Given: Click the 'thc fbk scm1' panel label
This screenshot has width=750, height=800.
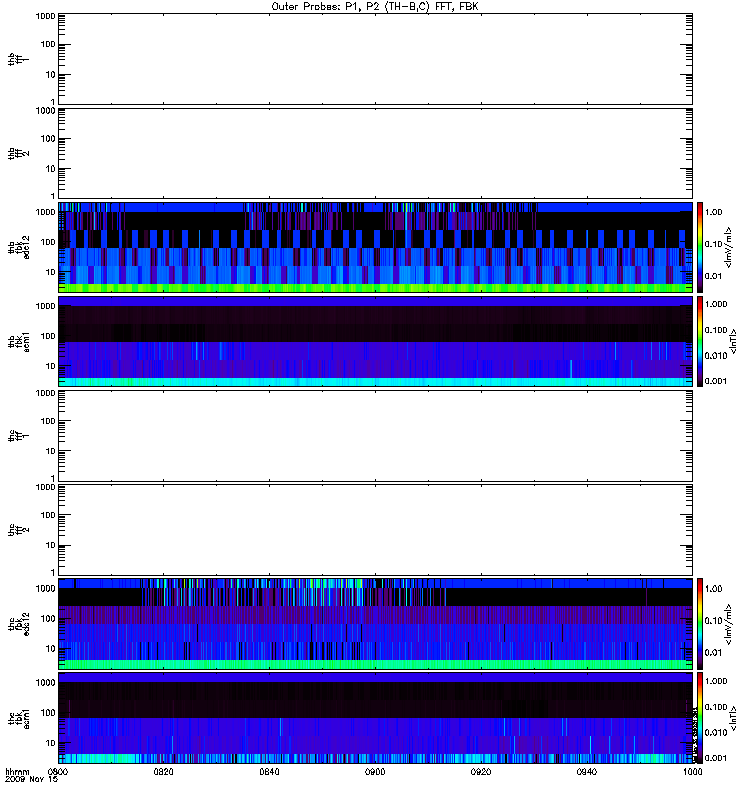Looking at the screenshot, I should 19,718.
